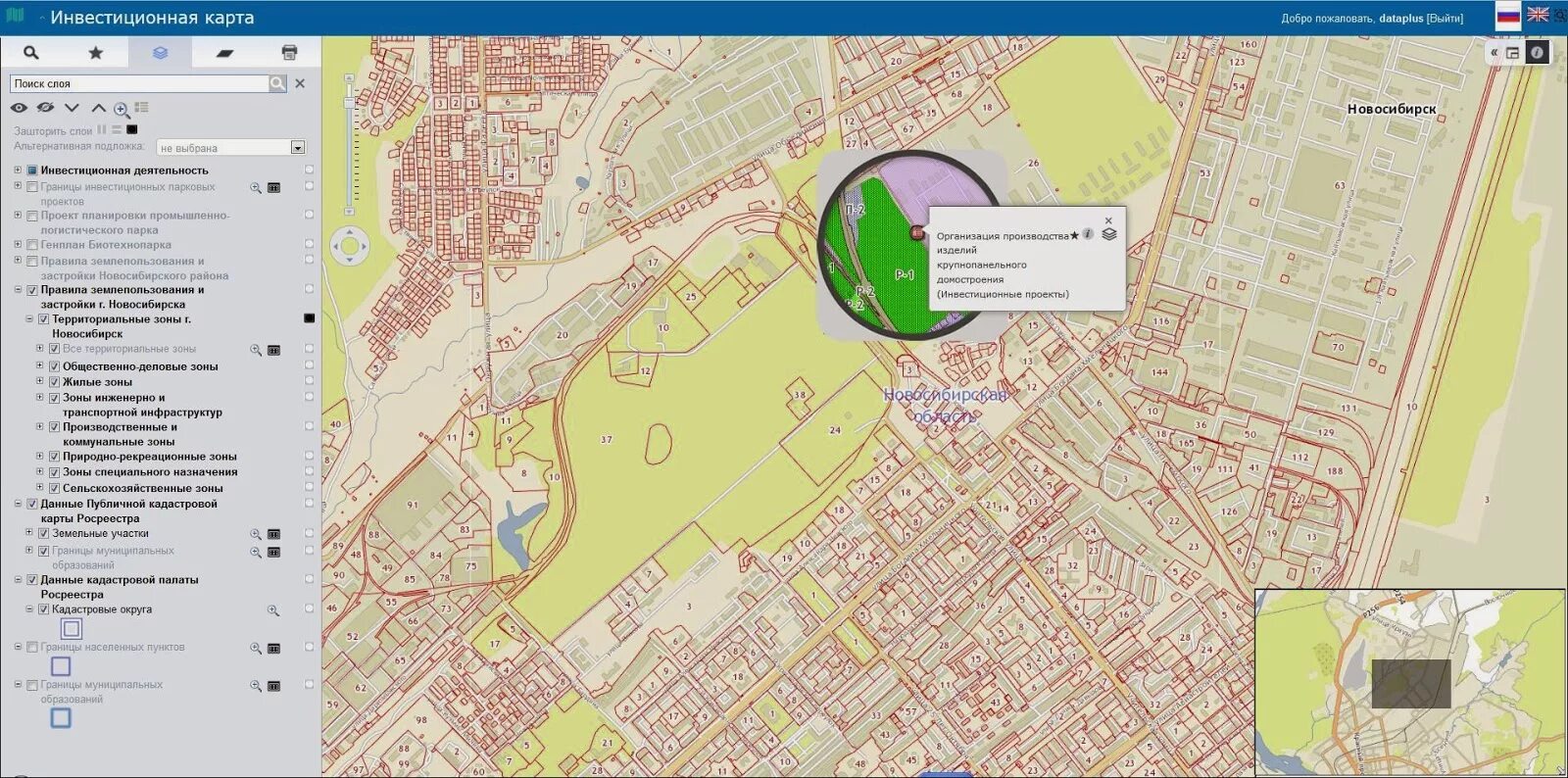This screenshot has height=778, width=1568.
Task: Select Кадастровые округа layer label
Action: tap(102, 609)
